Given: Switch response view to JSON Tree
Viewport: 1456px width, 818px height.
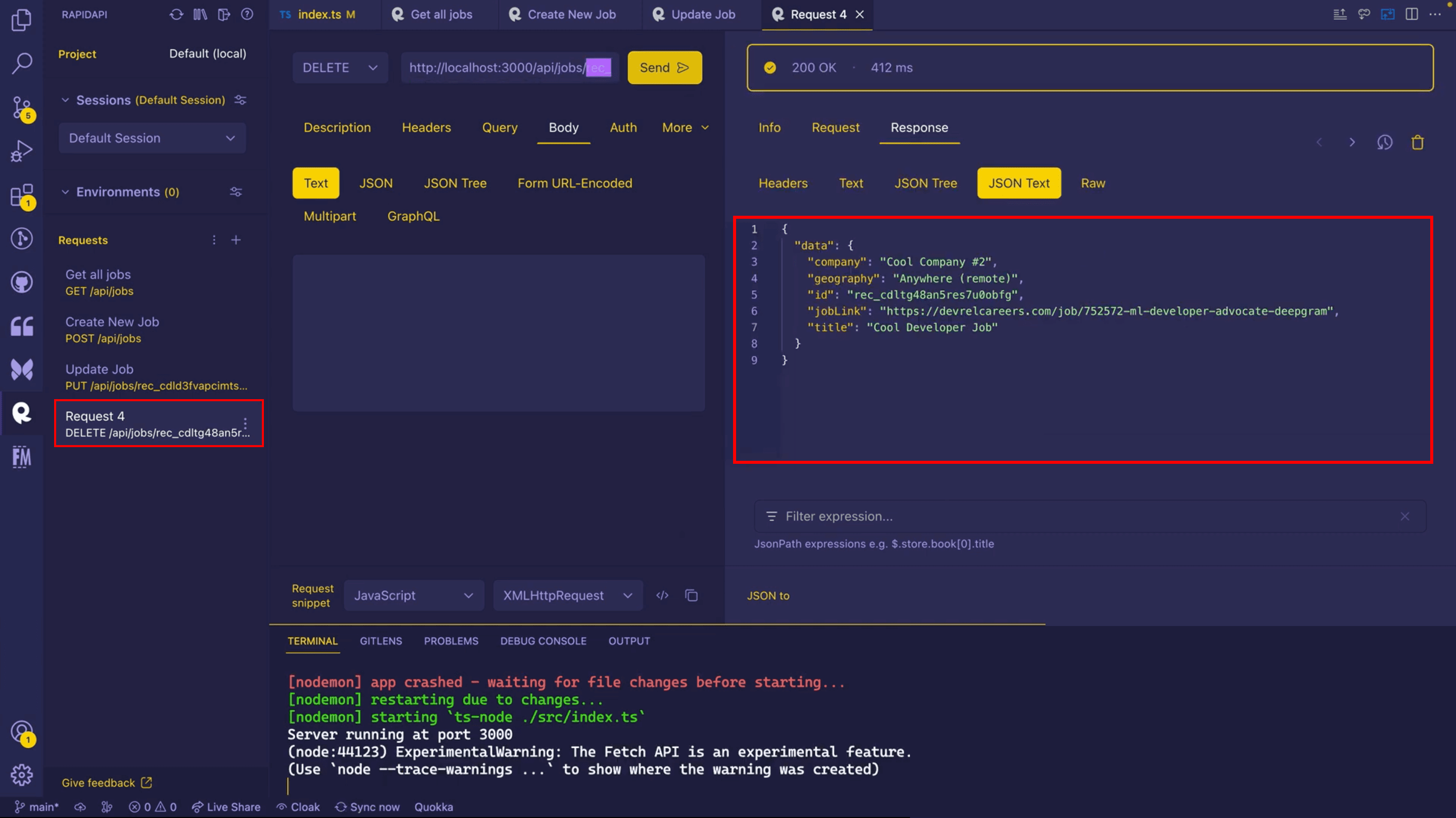Looking at the screenshot, I should point(925,183).
